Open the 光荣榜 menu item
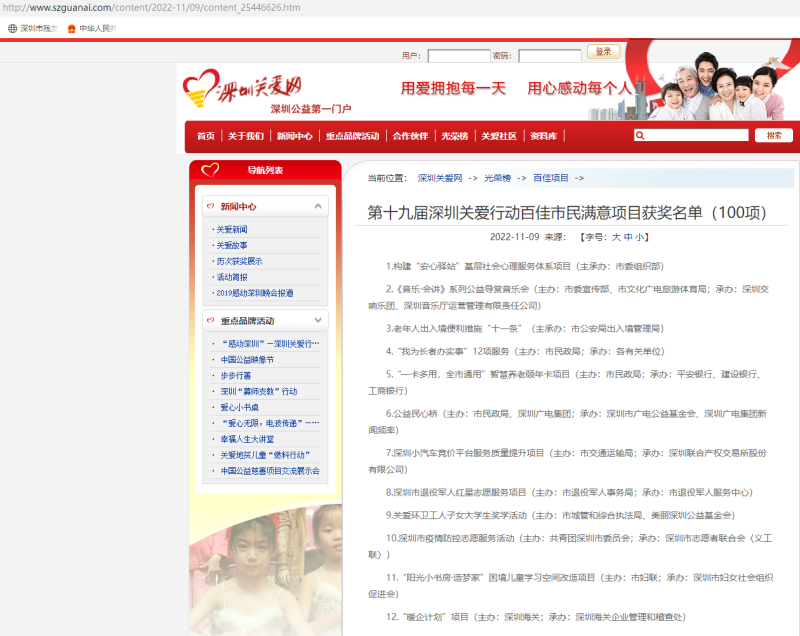 455,136
